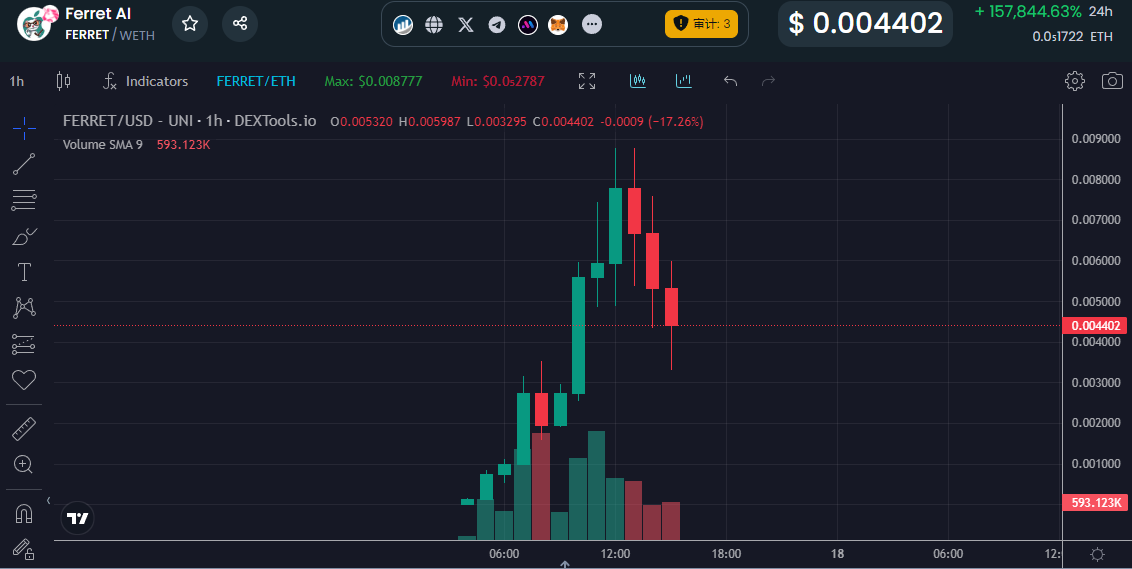Open the project website globe icon
The image size is (1132, 569).
point(434,25)
